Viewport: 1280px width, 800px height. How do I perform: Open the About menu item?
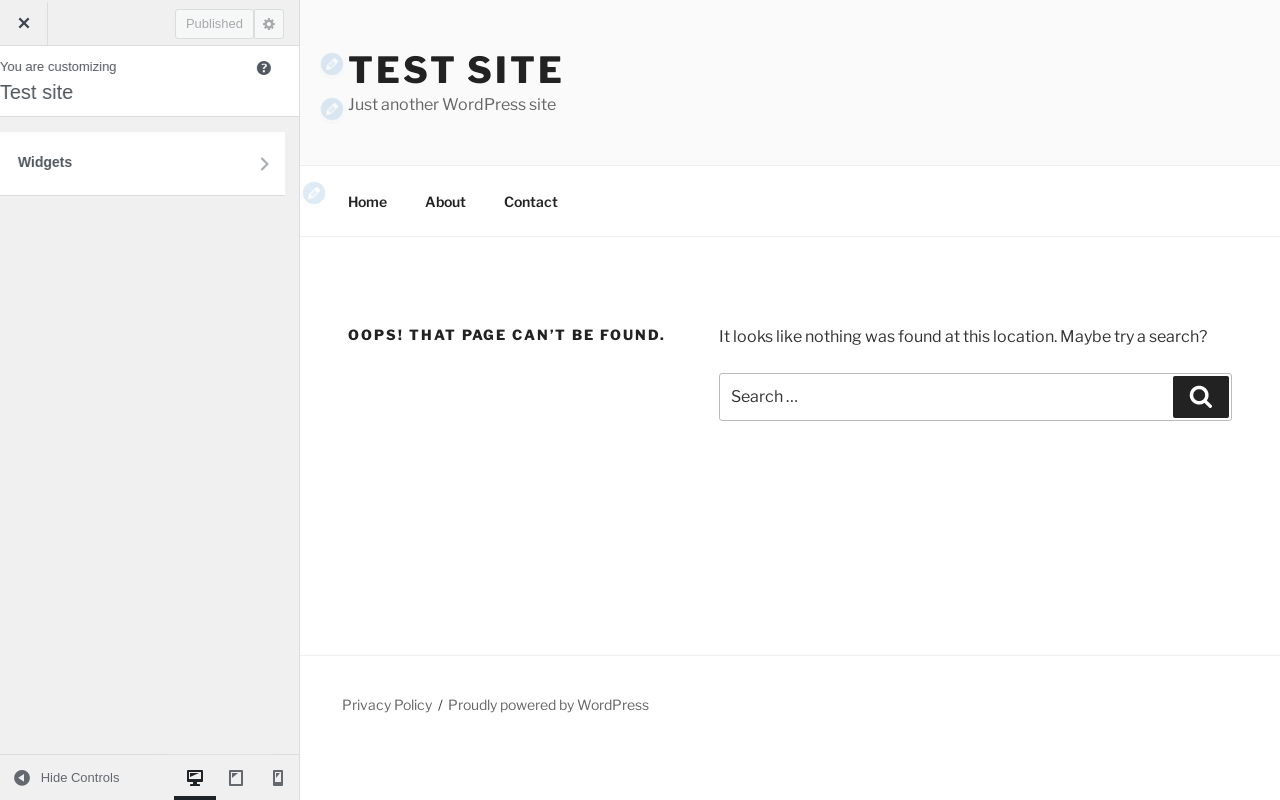(x=445, y=202)
